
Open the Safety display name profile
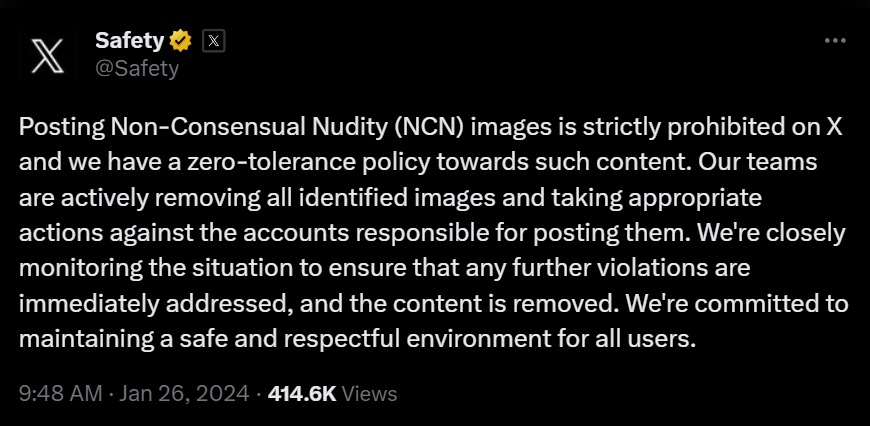(x=130, y=41)
